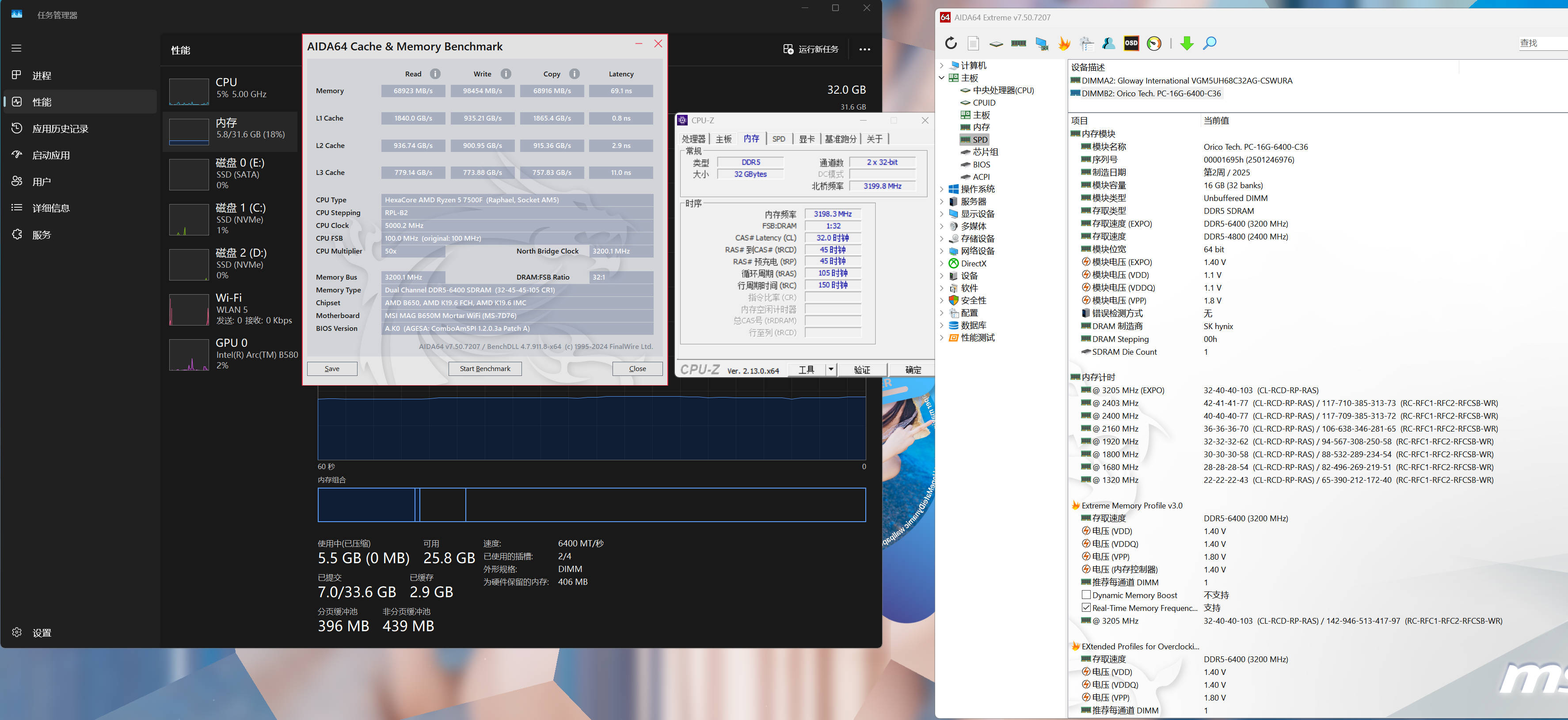Launch the flame stability test icon
The width and height of the screenshot is (1568, 720).
click(x=1064, y=43)
